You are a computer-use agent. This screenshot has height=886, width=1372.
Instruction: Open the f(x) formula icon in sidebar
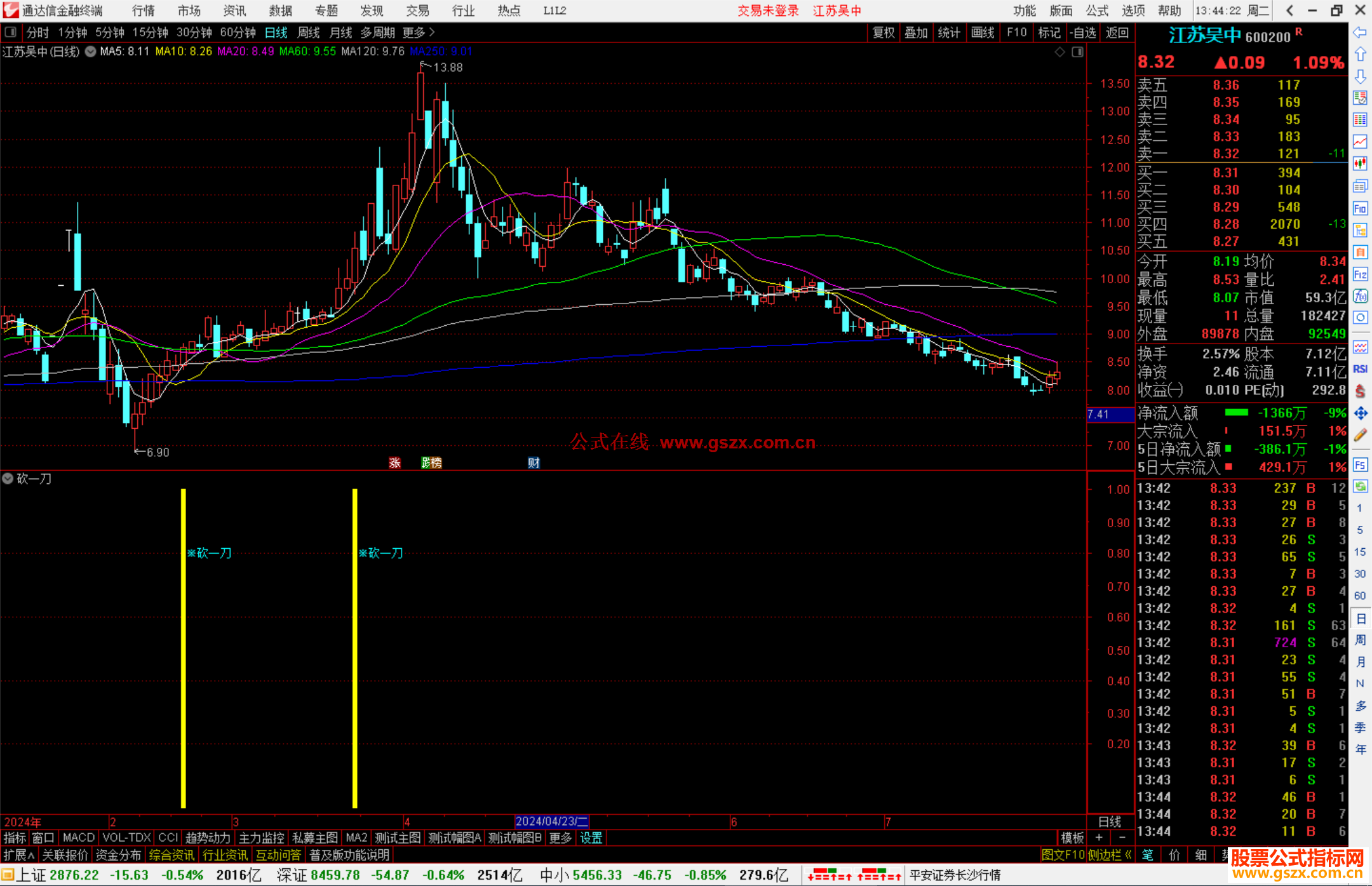1360,296
